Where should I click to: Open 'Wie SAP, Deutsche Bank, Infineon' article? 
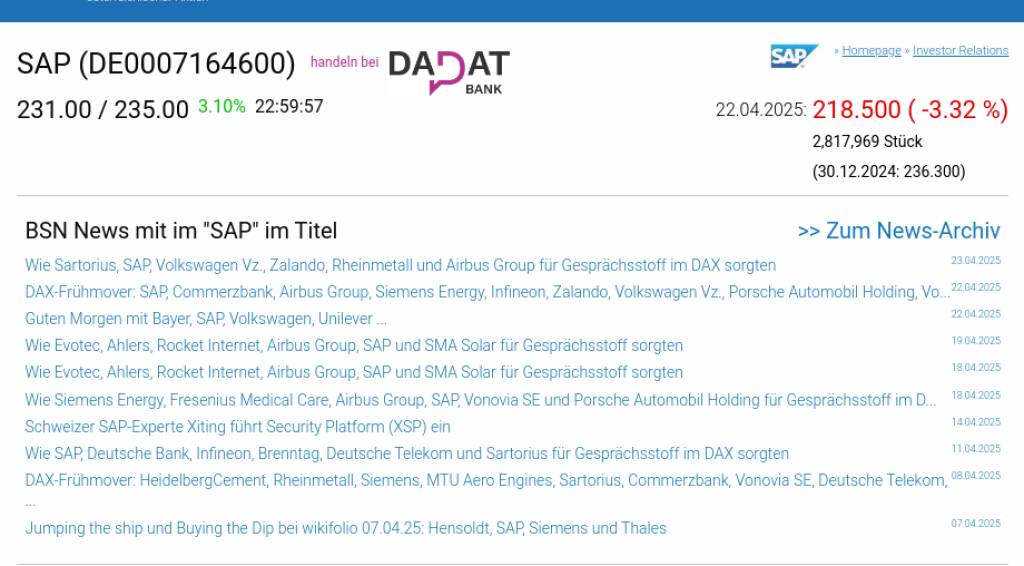(x=407, y=454)
